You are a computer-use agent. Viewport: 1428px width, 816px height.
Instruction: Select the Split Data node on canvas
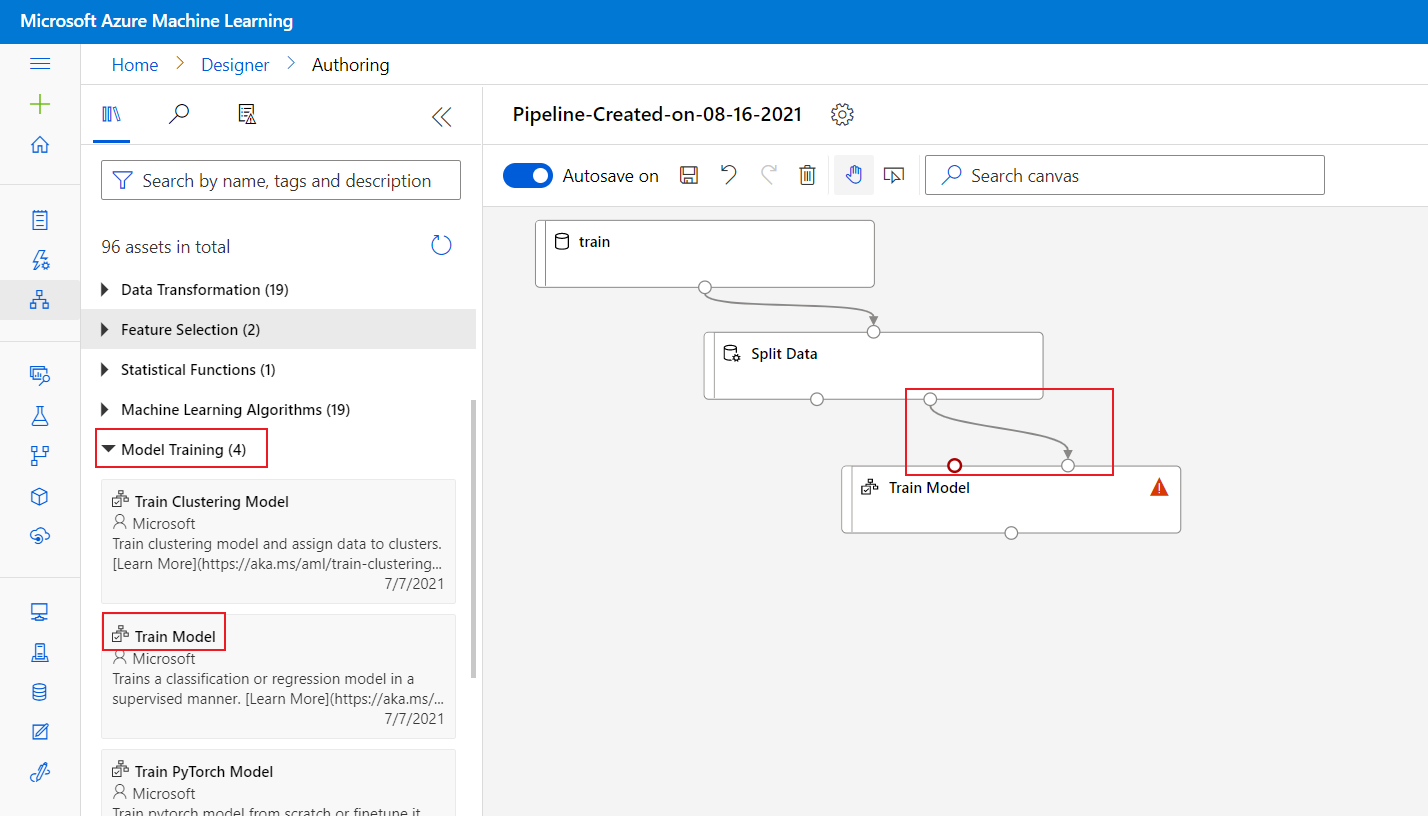873,366
